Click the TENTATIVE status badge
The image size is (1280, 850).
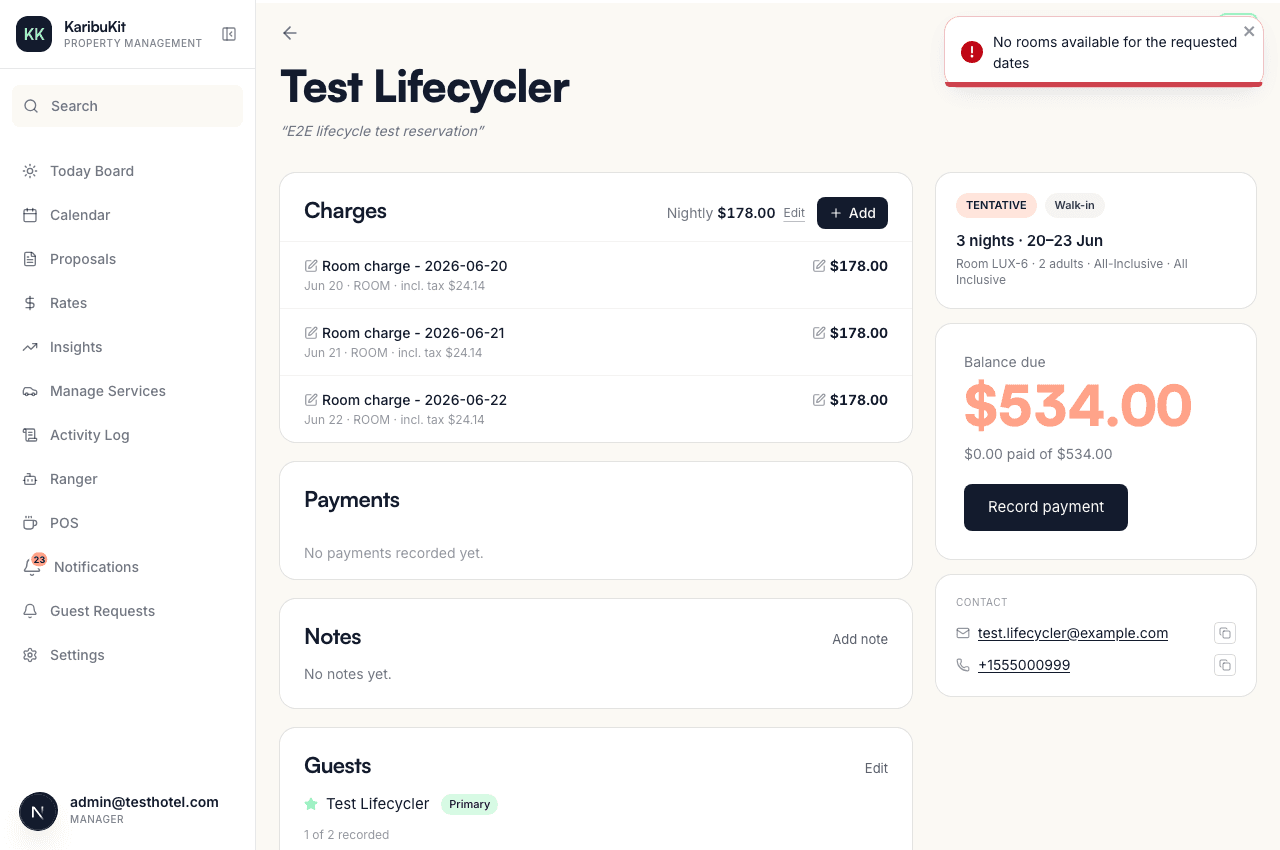tap(996, 205)
